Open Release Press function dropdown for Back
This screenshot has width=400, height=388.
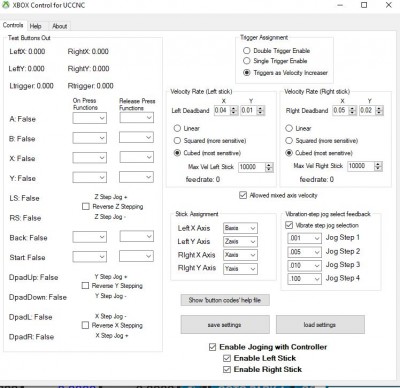tap(137, 236)
